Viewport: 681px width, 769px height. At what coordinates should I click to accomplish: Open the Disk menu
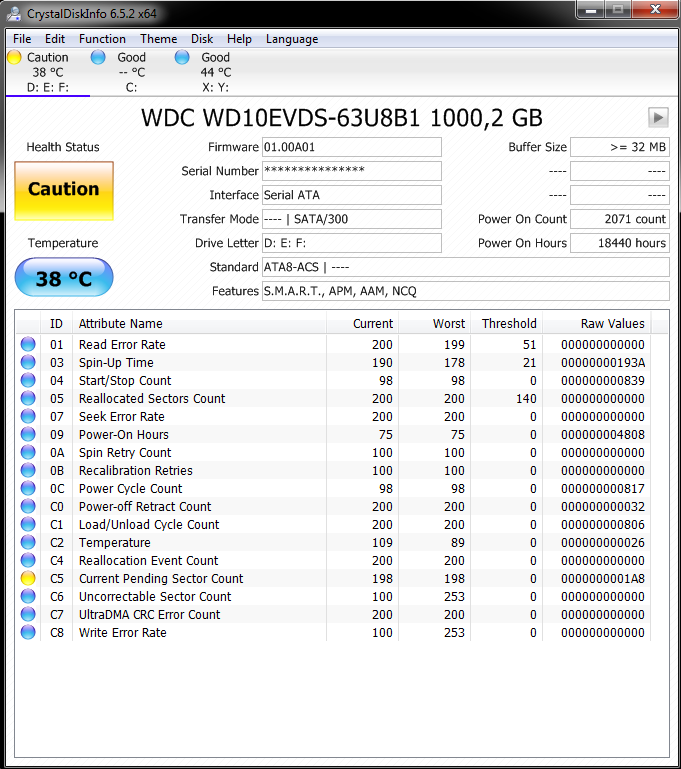(x=202, y=39)
